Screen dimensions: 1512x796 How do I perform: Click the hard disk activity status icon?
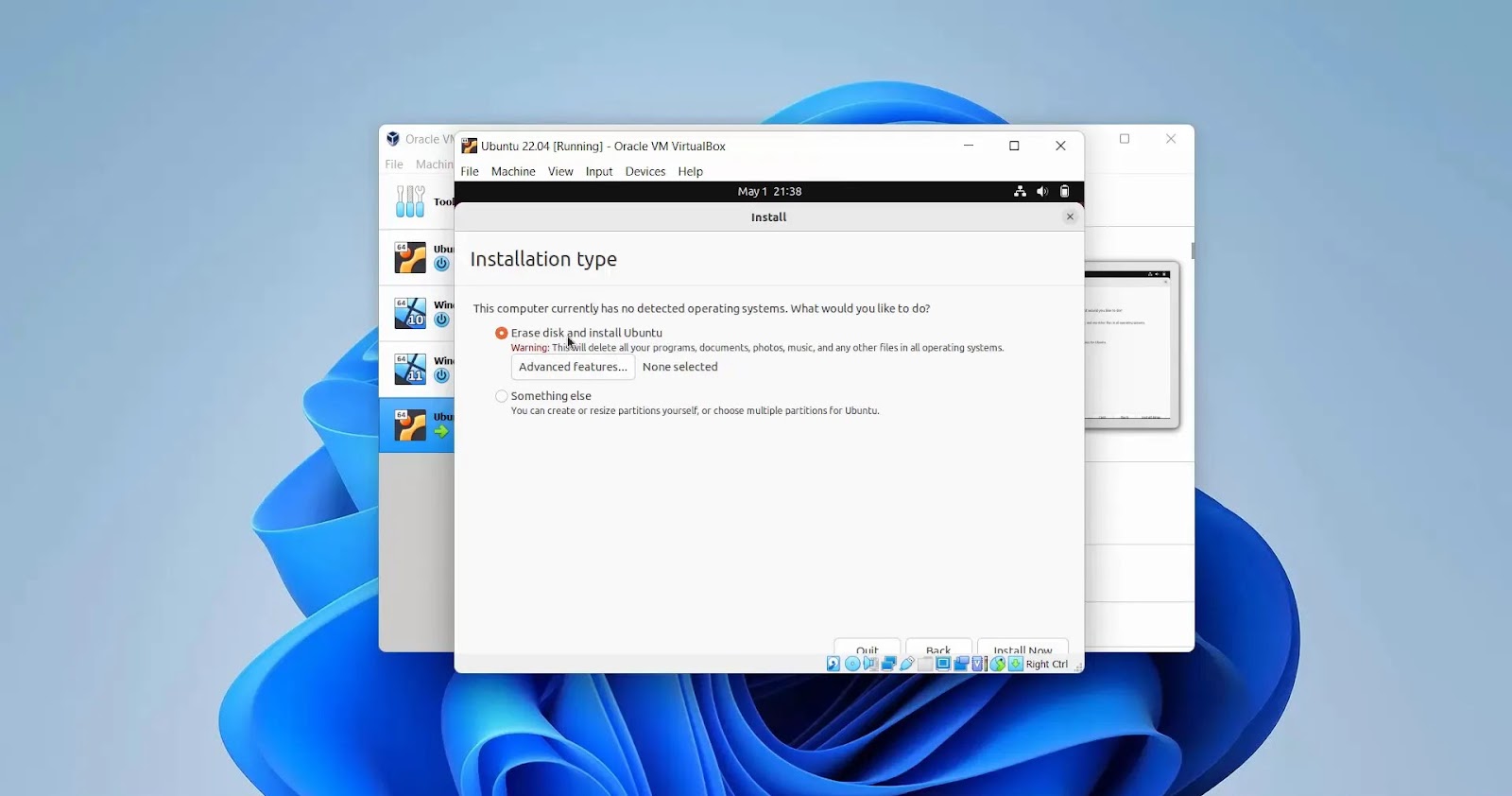(833, 664)
